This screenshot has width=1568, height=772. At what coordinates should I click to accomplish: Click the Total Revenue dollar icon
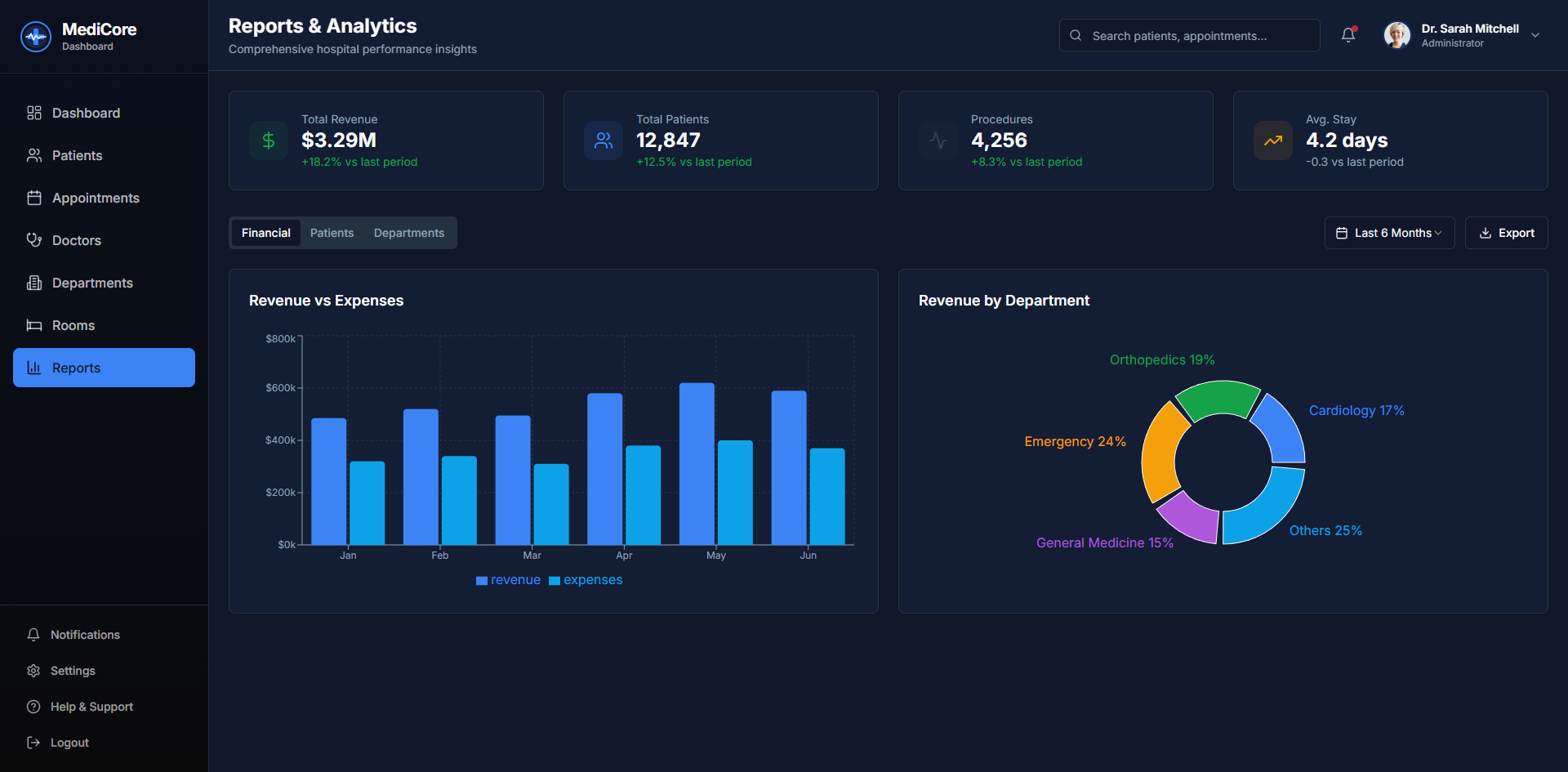[269, 141]
